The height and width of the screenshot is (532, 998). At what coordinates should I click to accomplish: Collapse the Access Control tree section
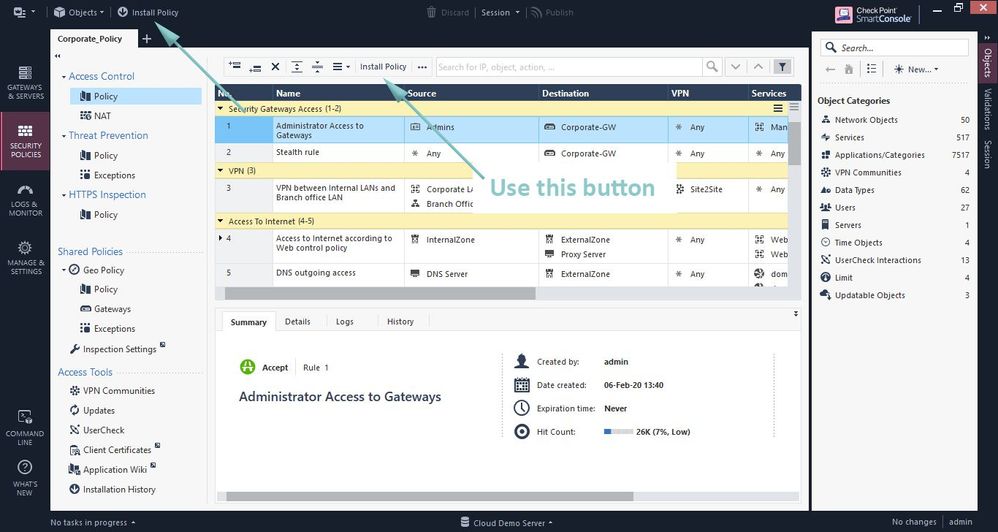click(63, 77)
